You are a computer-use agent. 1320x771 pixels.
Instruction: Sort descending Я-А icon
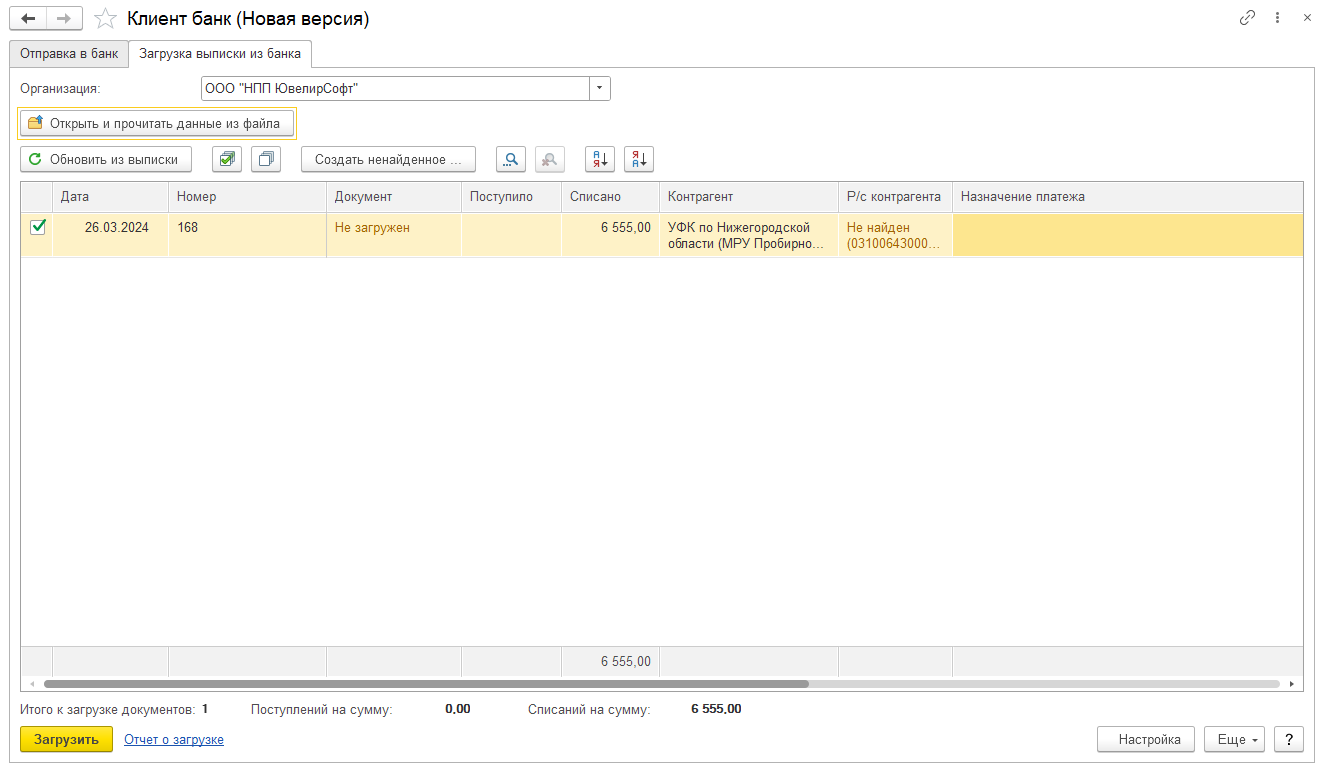coord(639,159)
